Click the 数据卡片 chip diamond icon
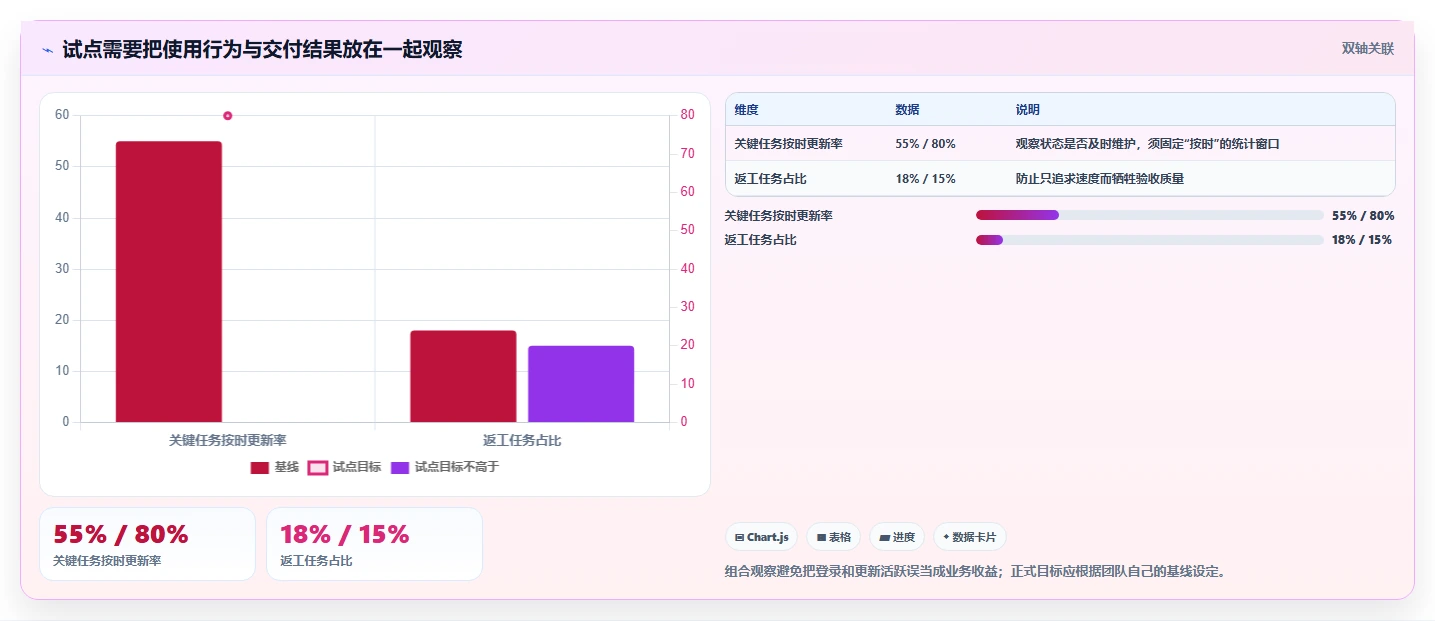The image size is (1435, 621). click(946, 537)
